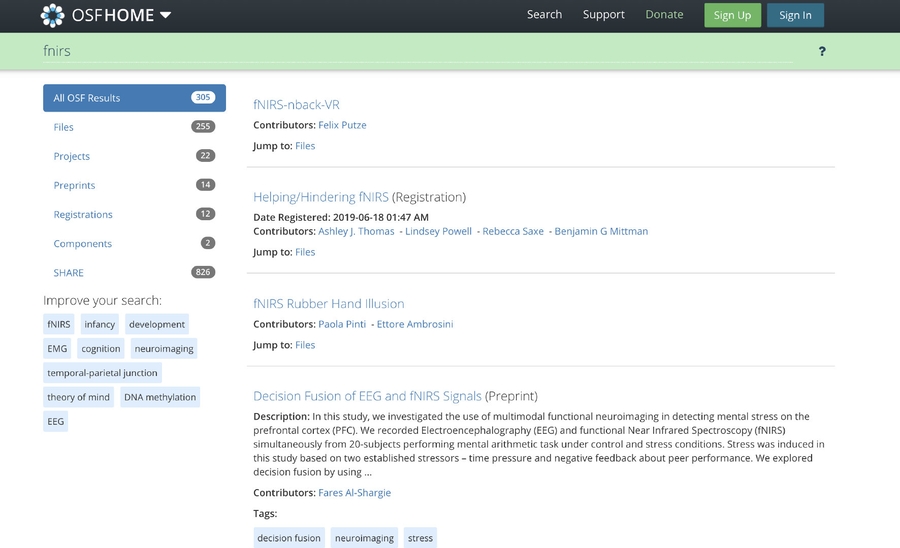Click the decision fusion tag
This screenshot has width=900, height=548.
pos(289,538)
